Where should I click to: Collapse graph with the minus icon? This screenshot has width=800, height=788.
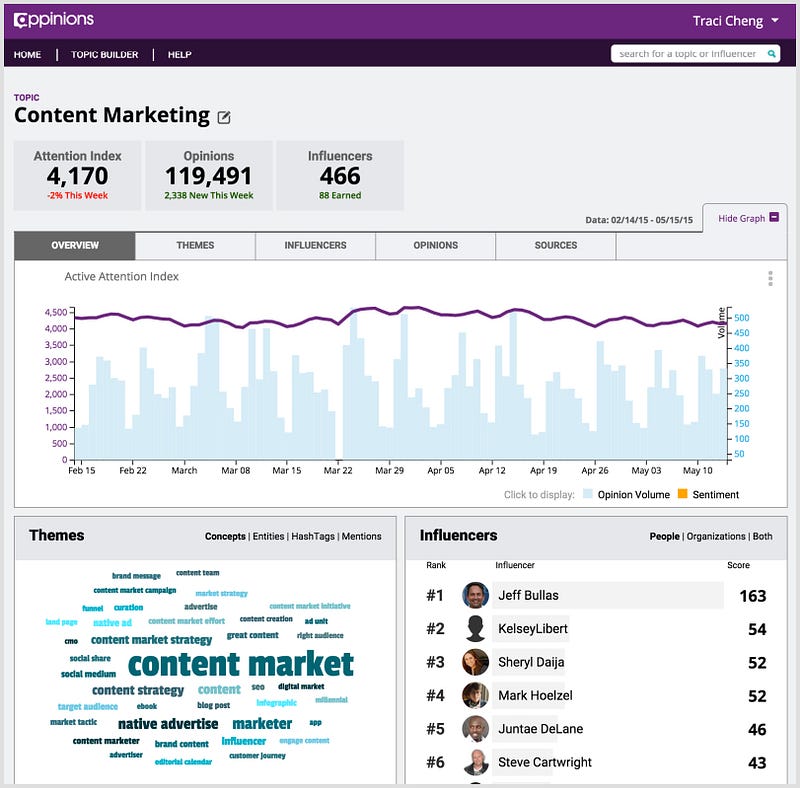pos(774,217)
